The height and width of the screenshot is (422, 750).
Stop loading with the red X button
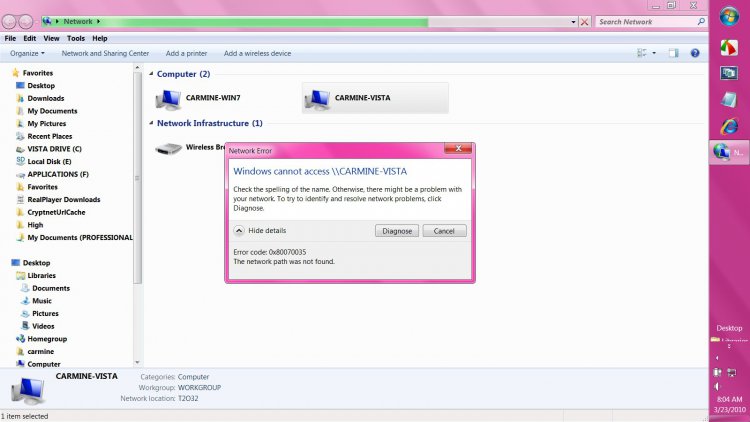(x=585, y=22)
